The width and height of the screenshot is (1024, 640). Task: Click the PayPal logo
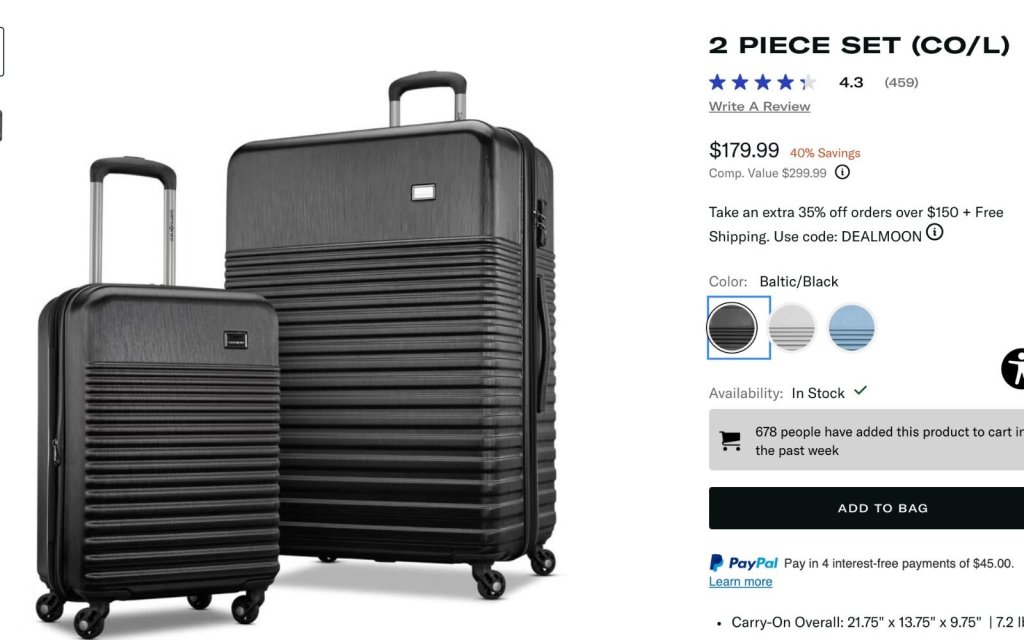(743, 563)
